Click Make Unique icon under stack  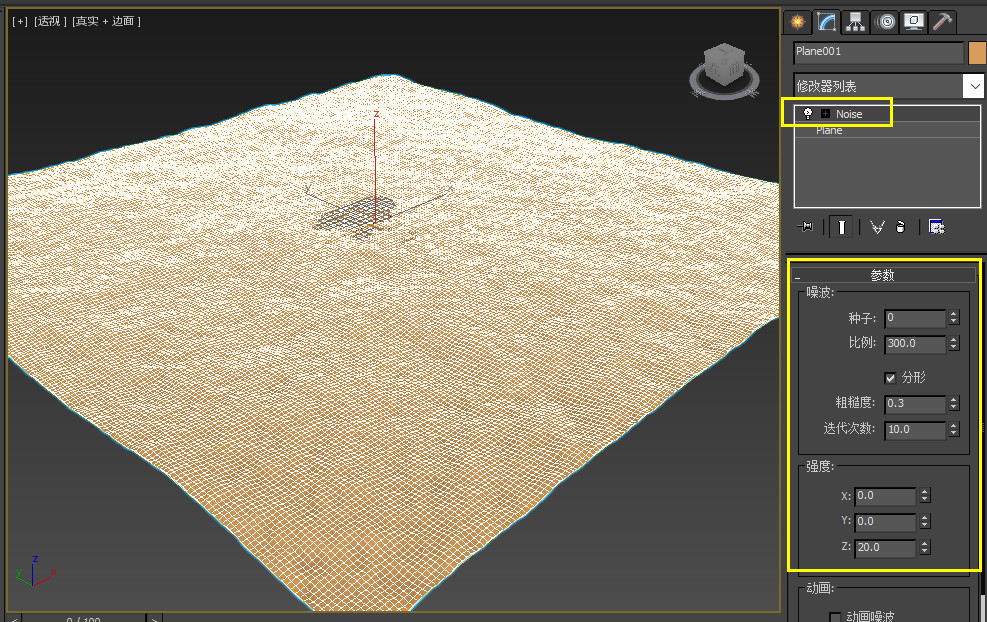click(877, 227)
